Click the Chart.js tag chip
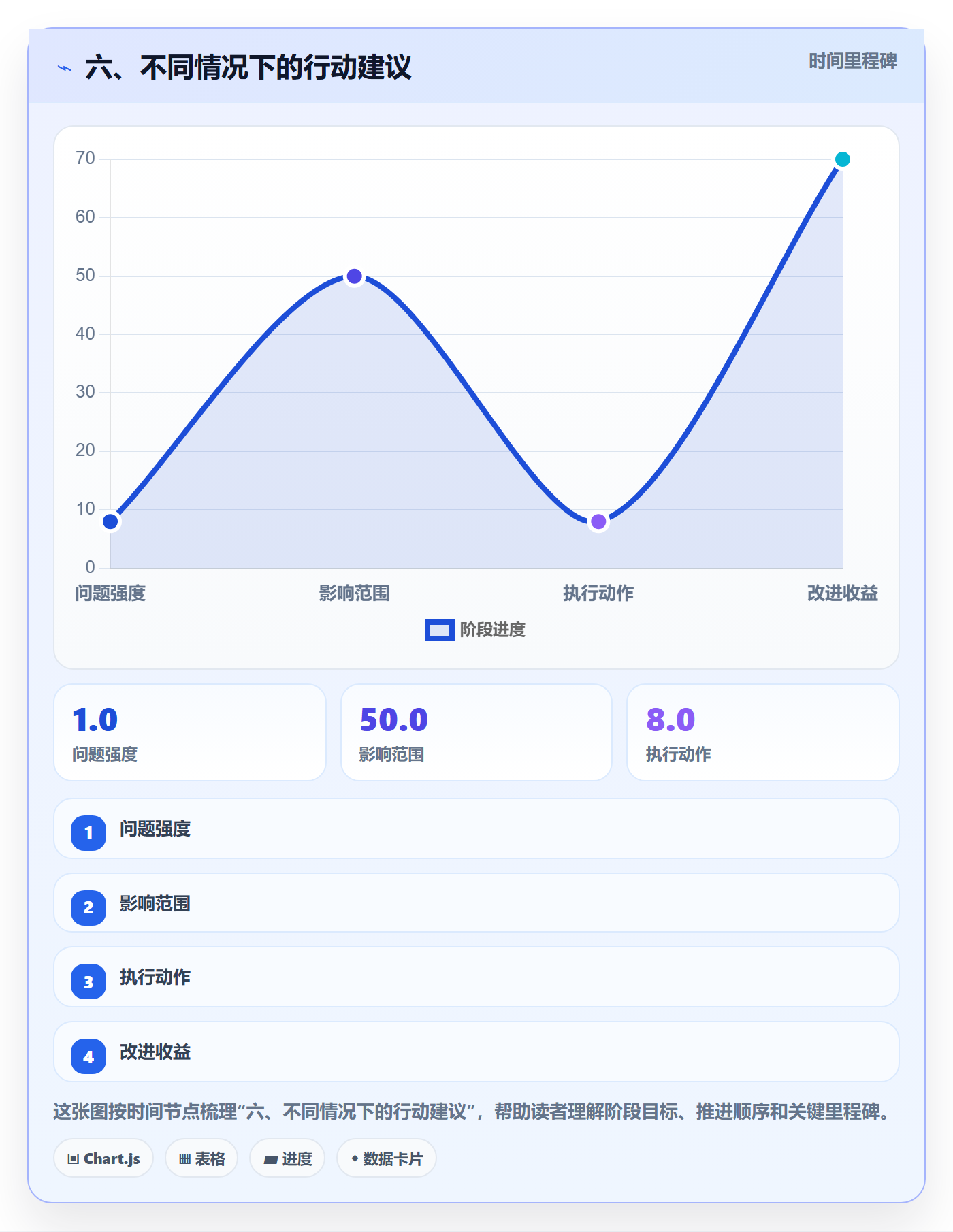 (103, 1158)
